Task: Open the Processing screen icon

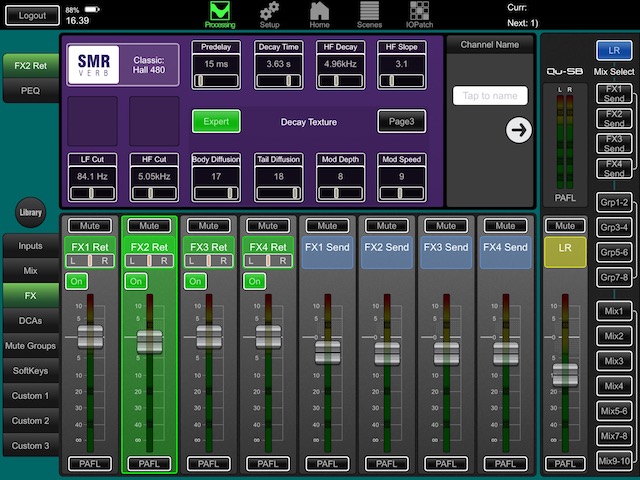Action: 220,15
